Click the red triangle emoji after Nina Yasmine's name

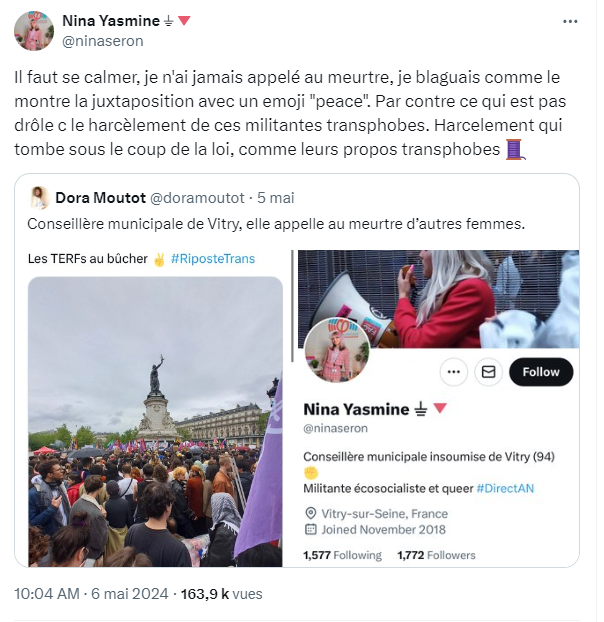184,20
